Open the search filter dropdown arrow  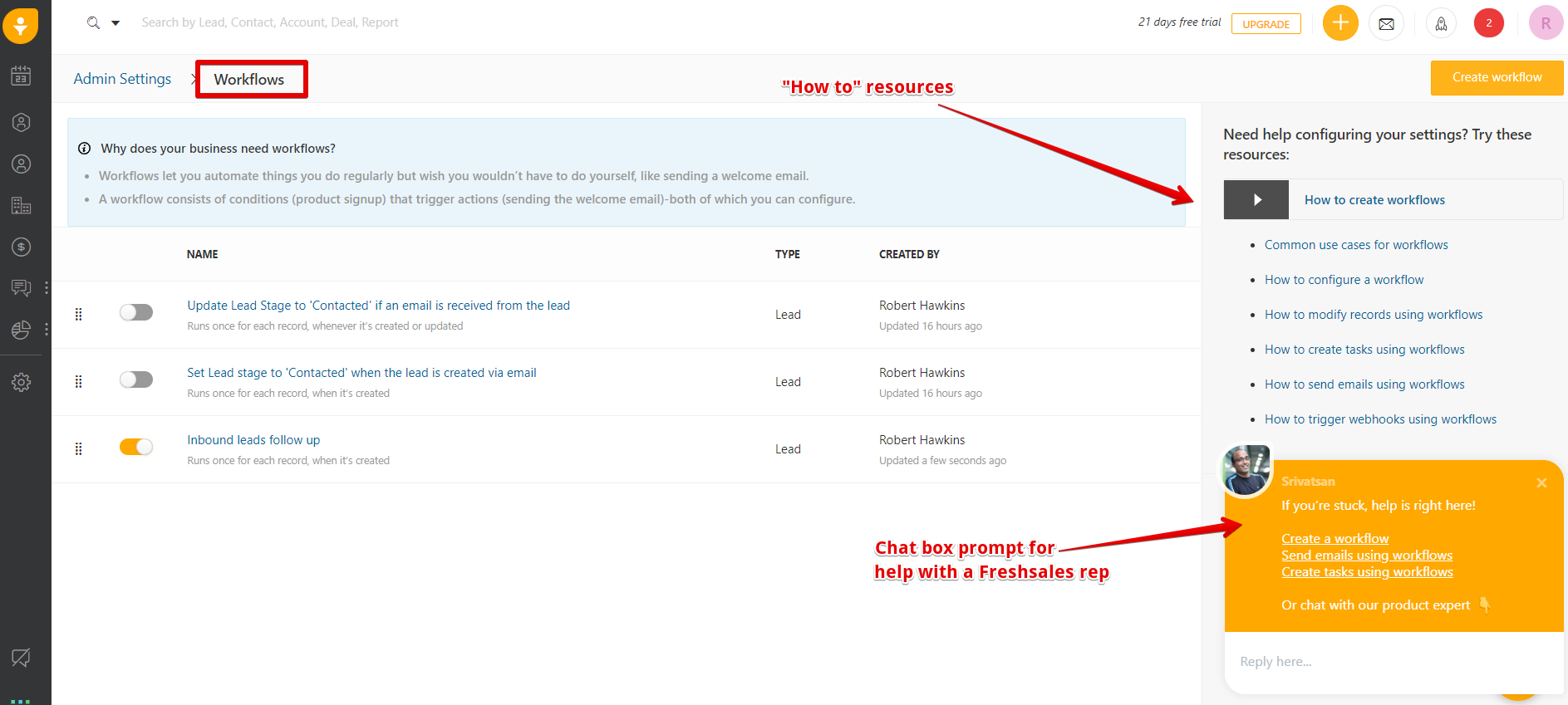tap(116, 23)
